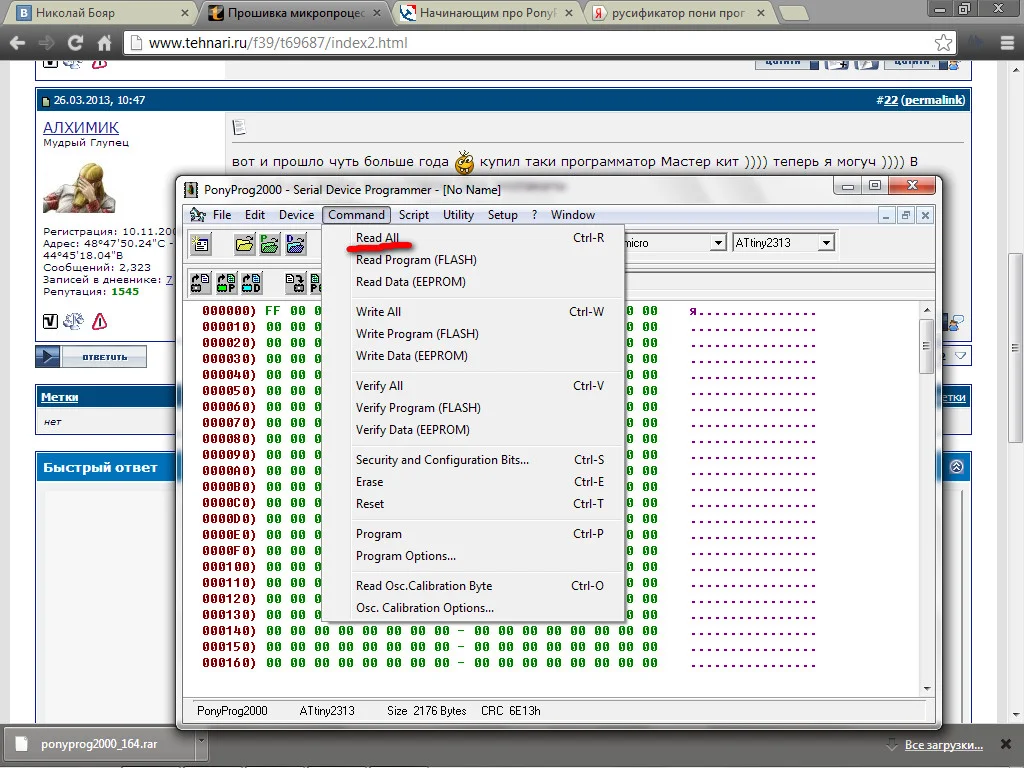
Task: Open Program Options...
Action: coord(473,556)
